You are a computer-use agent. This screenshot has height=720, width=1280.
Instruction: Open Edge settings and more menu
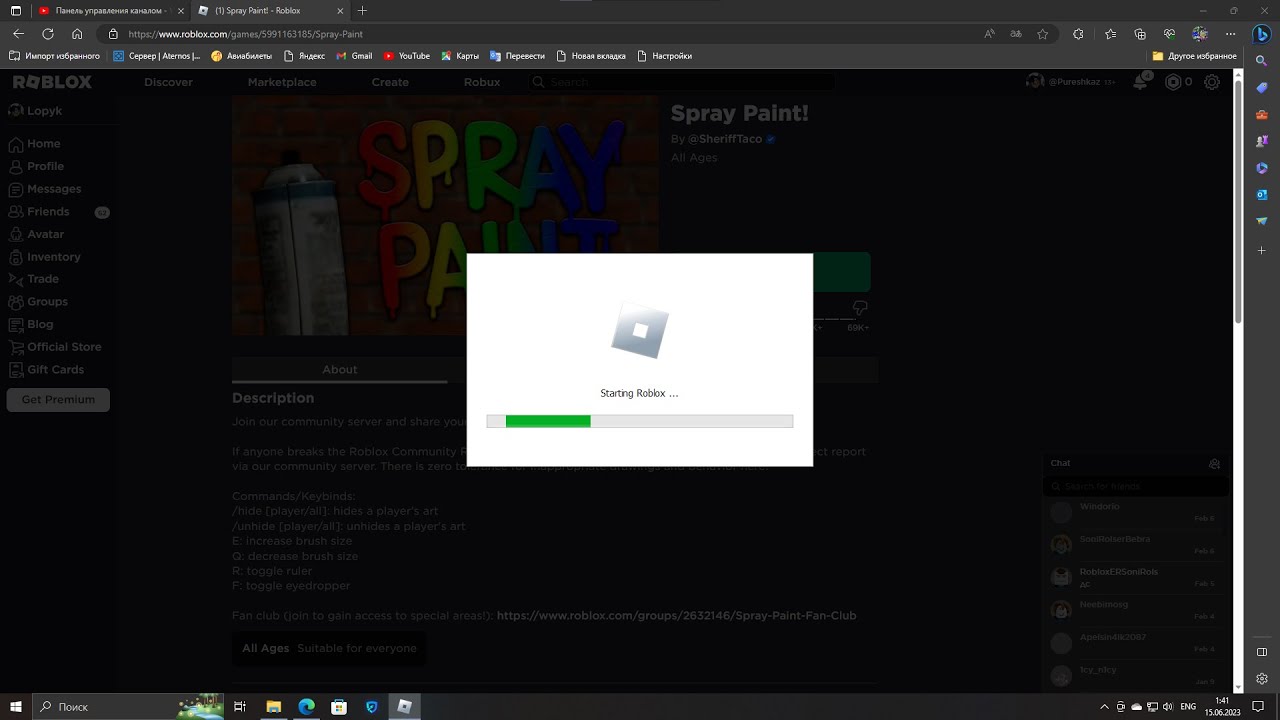1230,33
